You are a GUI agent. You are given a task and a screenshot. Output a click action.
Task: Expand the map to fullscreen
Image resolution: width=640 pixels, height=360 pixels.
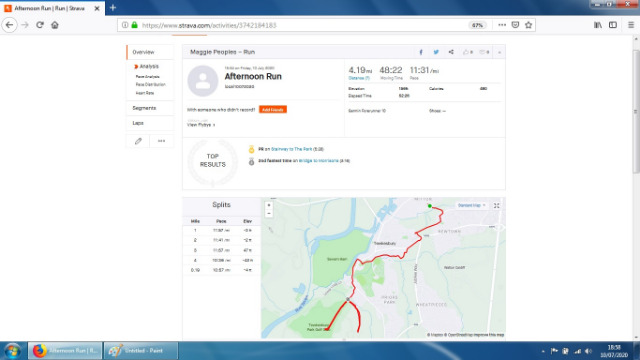point(497,206)
